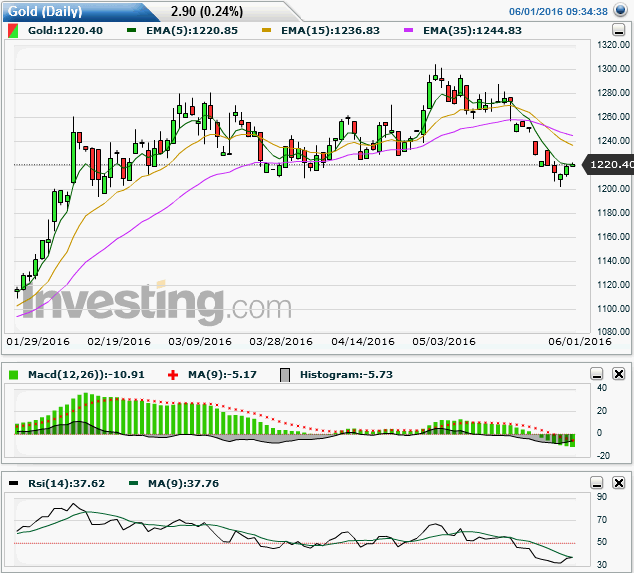This screenshot has width=634, height=573.
Task: Click the current price tag 1220.40 on axis
Action: pos(609,165)
